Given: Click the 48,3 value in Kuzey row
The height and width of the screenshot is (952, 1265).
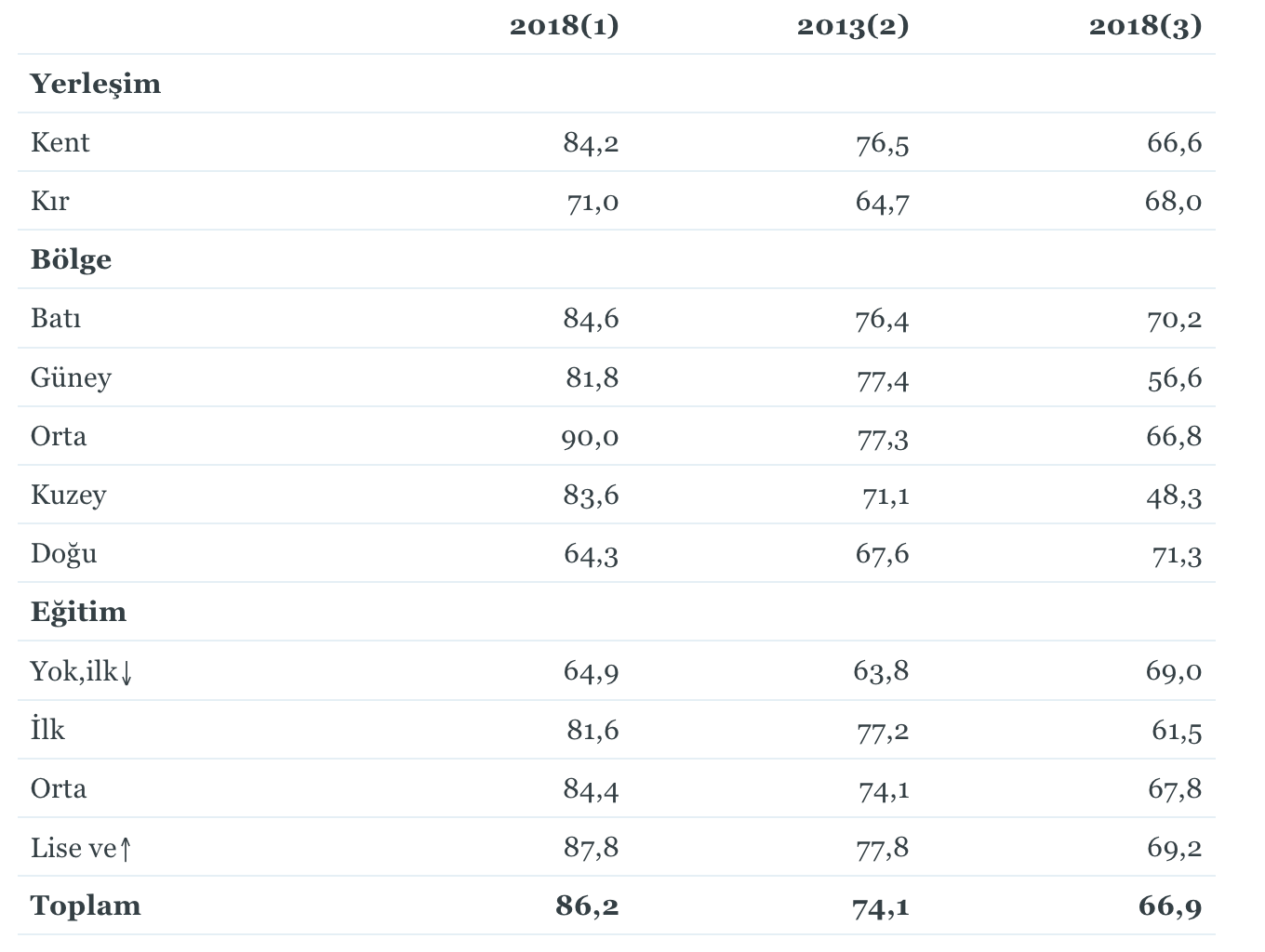Looking at the screenshot, I should click(1174, 495).
